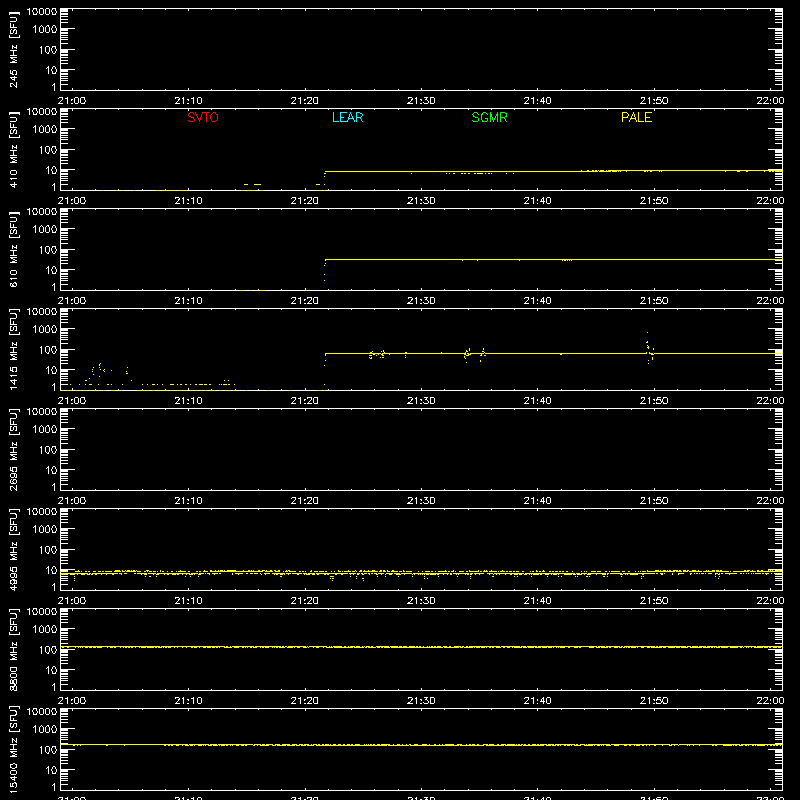Click 21:40 tick label under 4995 MHz panel

(x=537, y=601)
